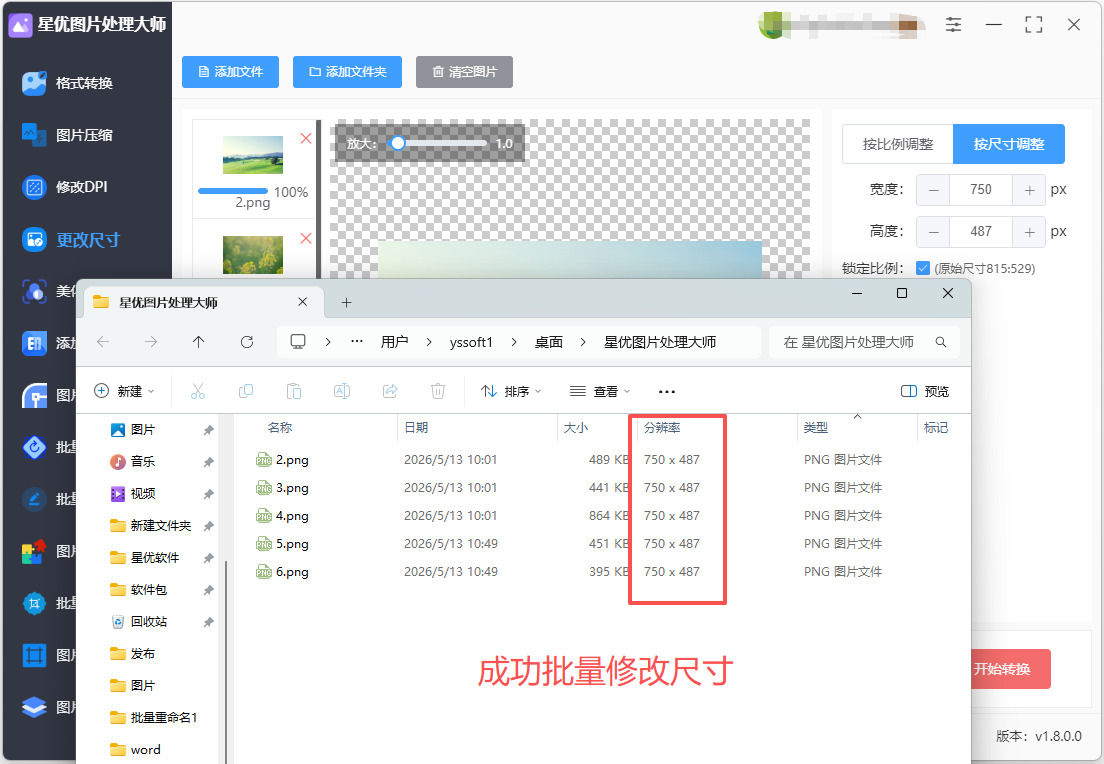The image size is (1104, 764).
Task: Click the settings sliders icon in title bar
Action: (x=953, y=25)
